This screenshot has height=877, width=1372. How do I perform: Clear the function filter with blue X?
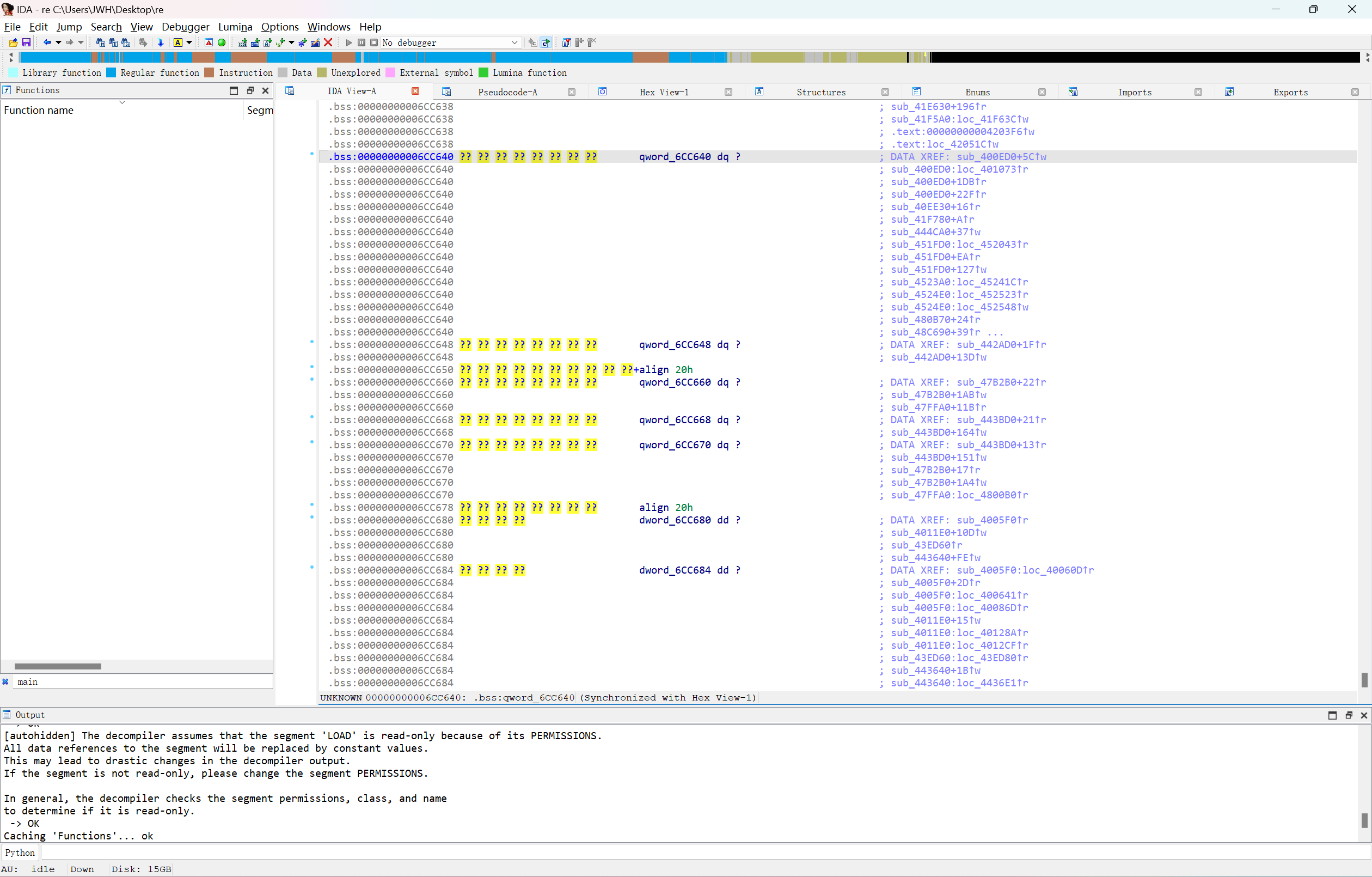click(x=5, y=682)
